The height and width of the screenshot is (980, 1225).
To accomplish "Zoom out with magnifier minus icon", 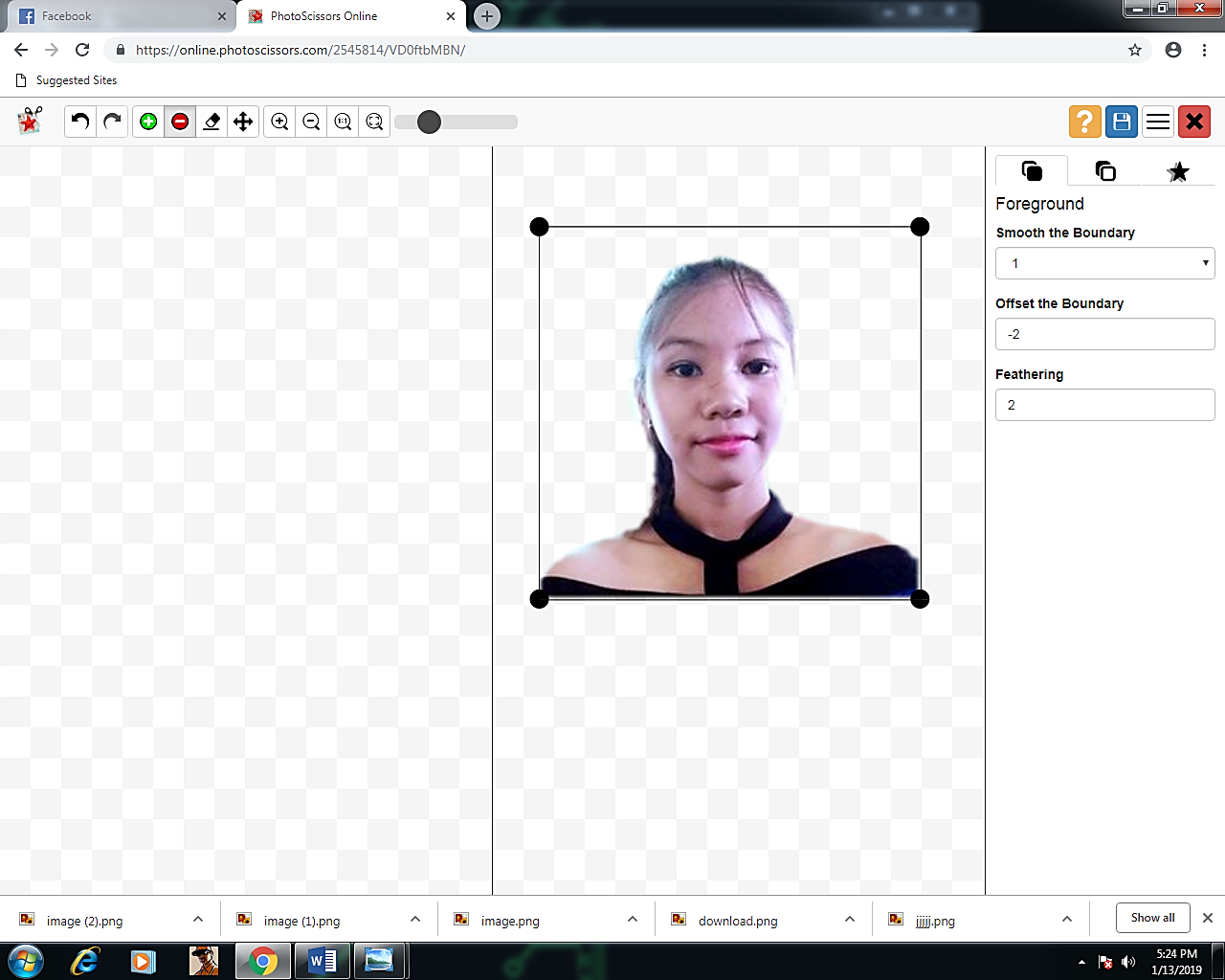I will 311,122.
